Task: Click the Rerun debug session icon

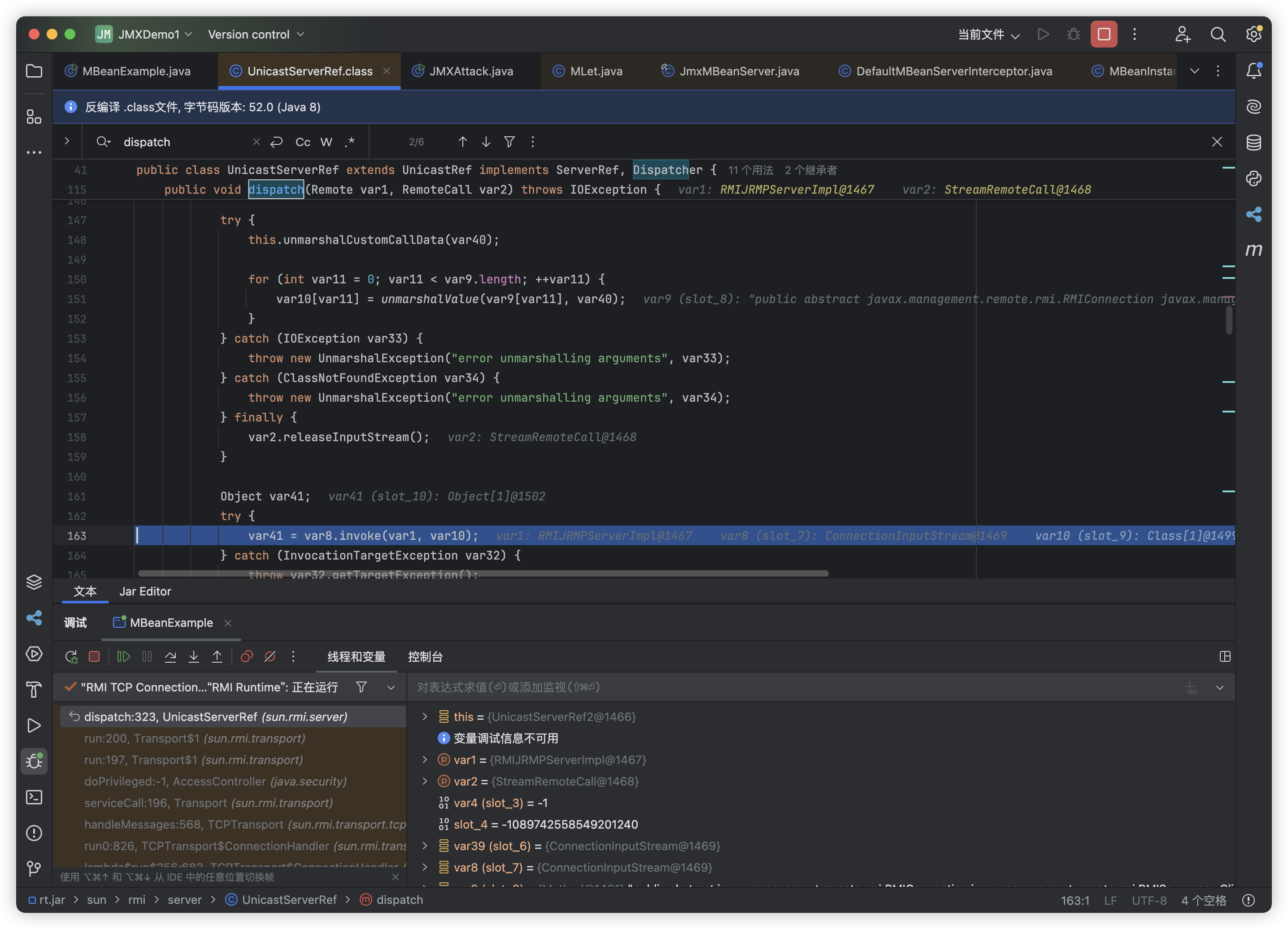Action: pyautogui.click(x=72, y=657)
